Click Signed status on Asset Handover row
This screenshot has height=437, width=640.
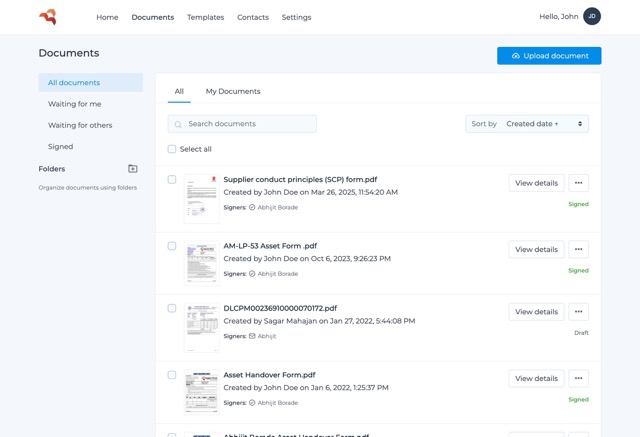(x=578, y=399)
